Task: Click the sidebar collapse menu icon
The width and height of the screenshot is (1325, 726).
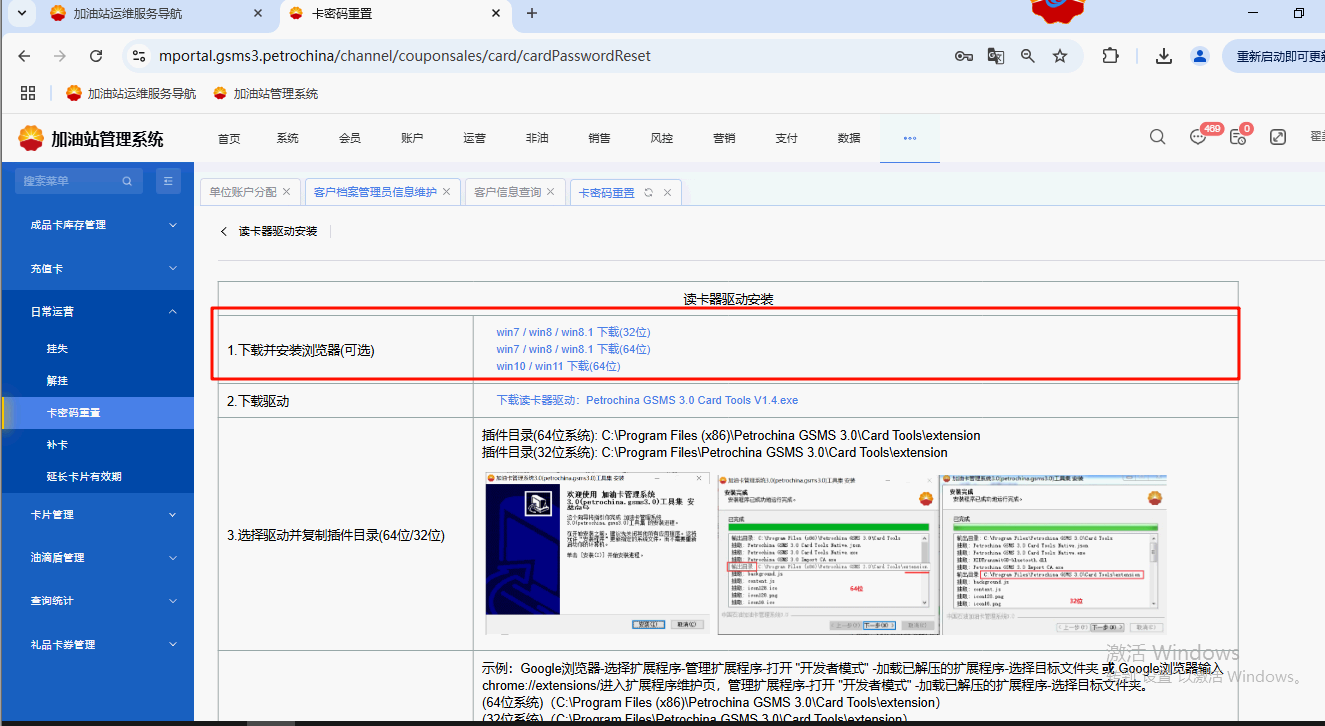Action: coord(168,181)
